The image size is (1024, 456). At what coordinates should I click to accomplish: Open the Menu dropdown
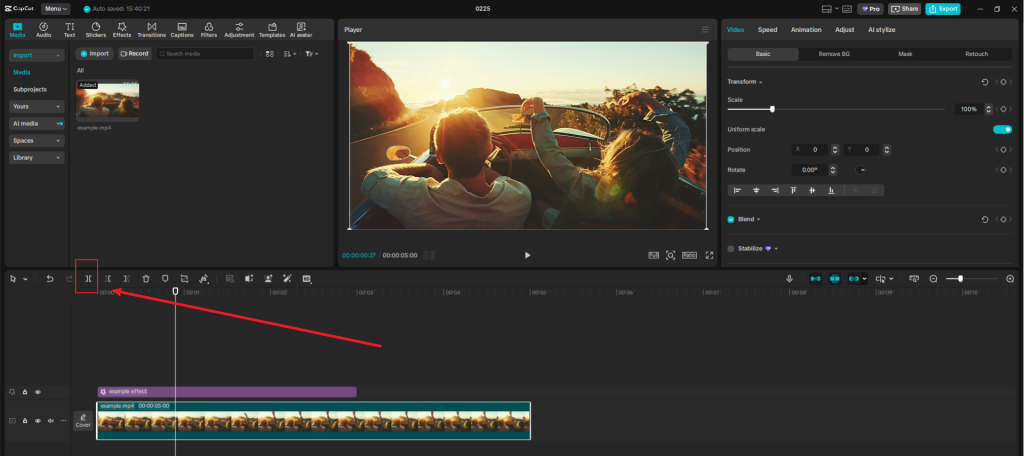click(56, 8)
